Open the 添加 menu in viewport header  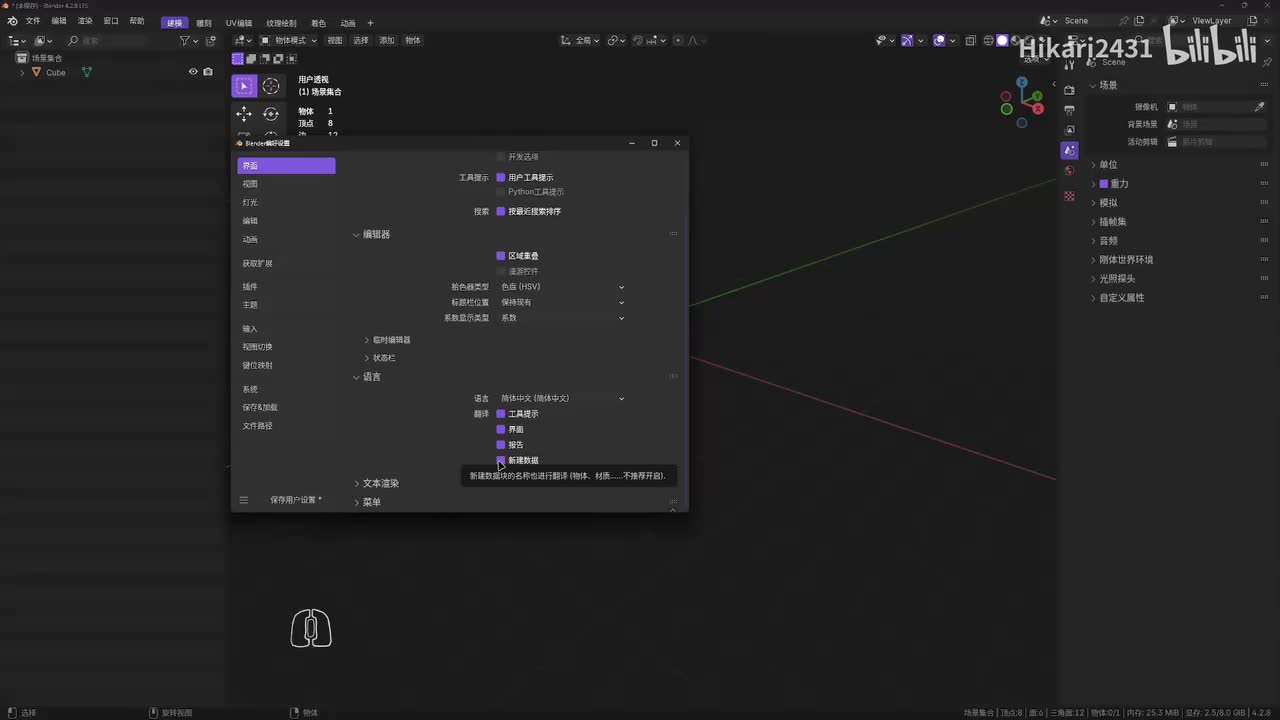[387, 41]
